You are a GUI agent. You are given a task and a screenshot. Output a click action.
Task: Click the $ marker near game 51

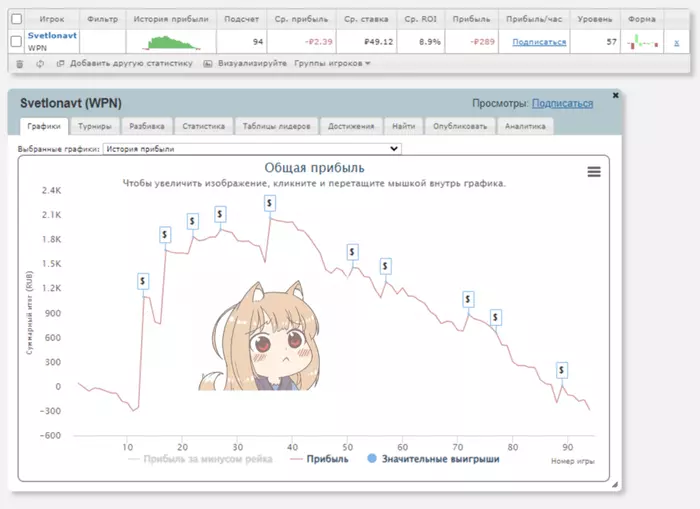353,252
